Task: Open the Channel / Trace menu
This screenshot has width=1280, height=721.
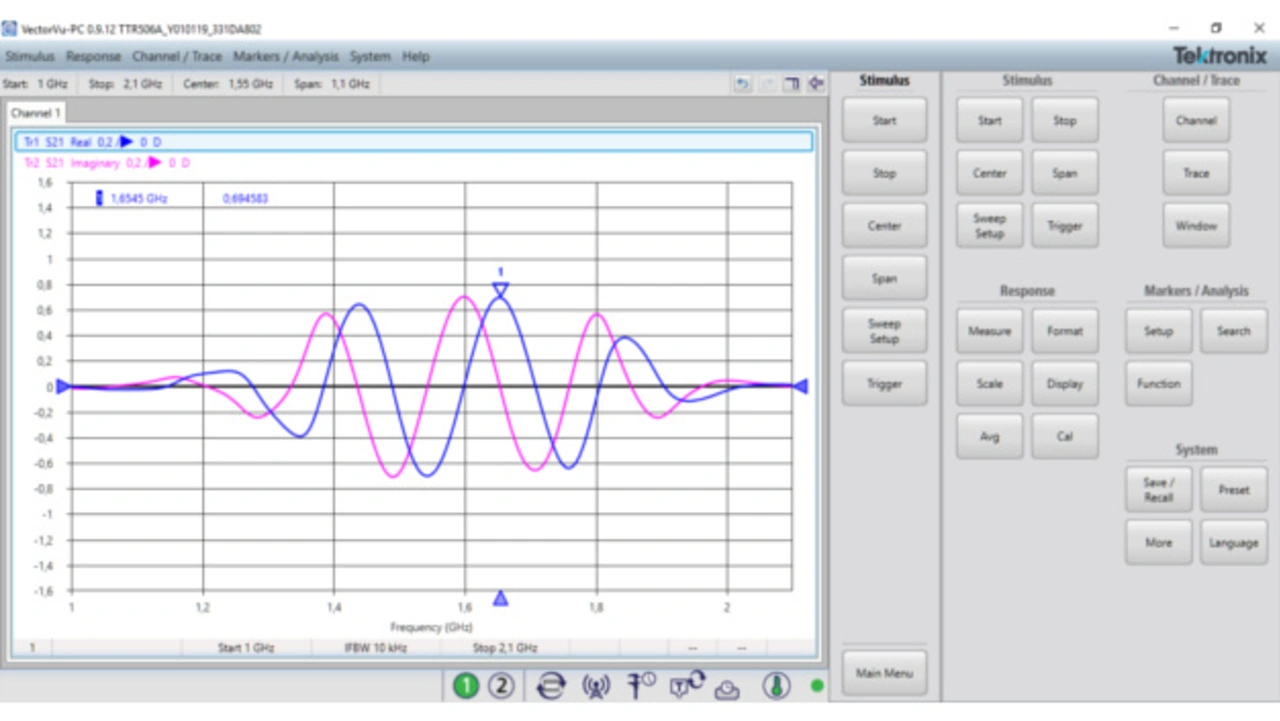Action: pyautogui.click(x=177, y=57)
